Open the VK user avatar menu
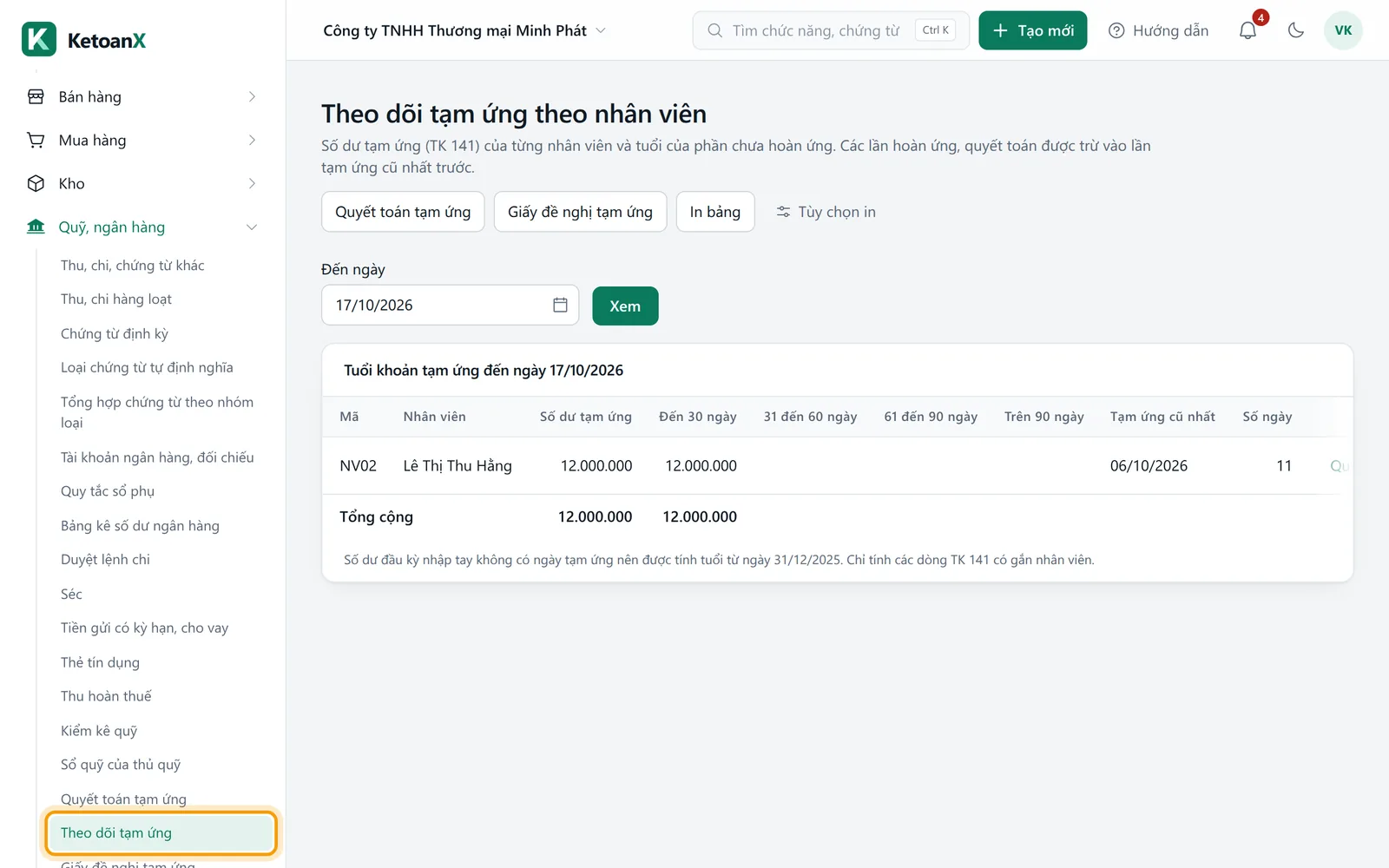Screen dimensions: 1389x868 coord(1343,30)
